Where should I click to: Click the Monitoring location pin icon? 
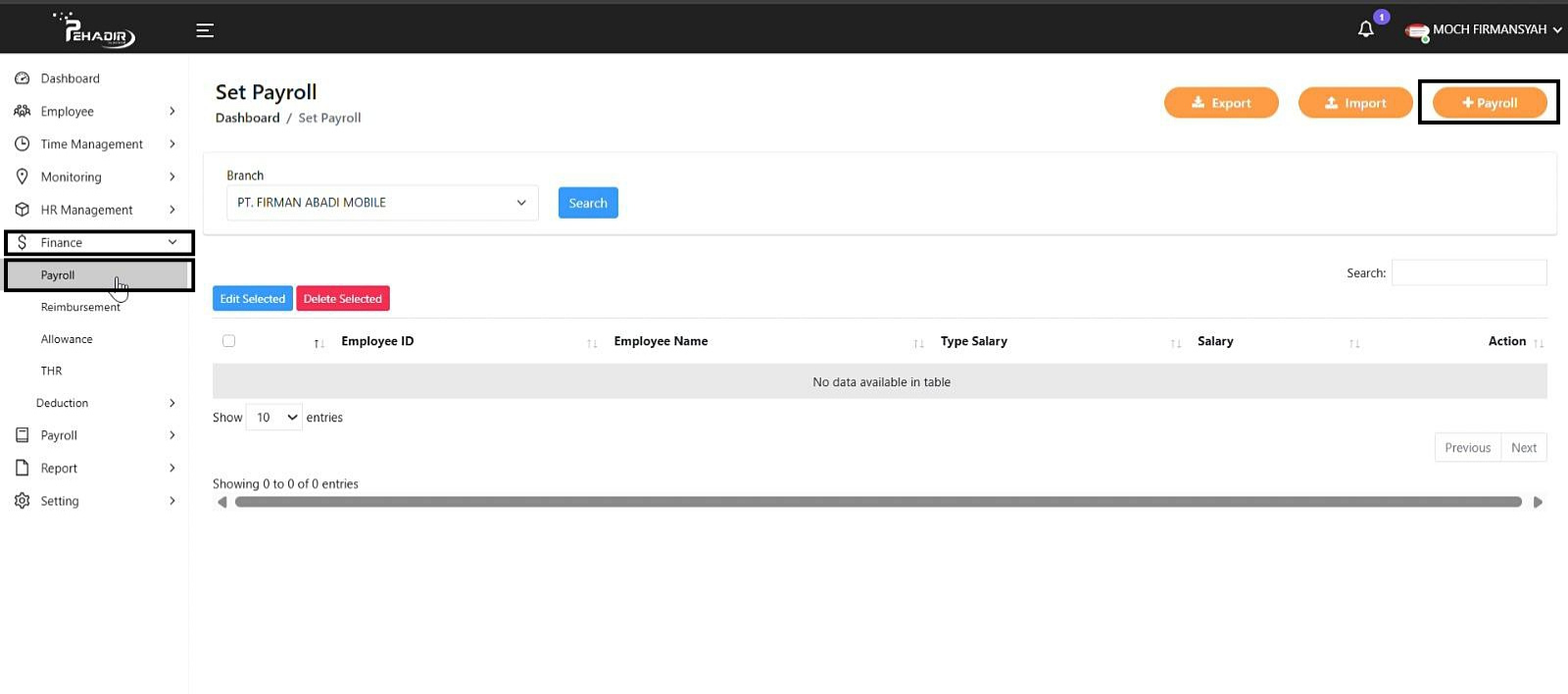[x=22, y=176]
